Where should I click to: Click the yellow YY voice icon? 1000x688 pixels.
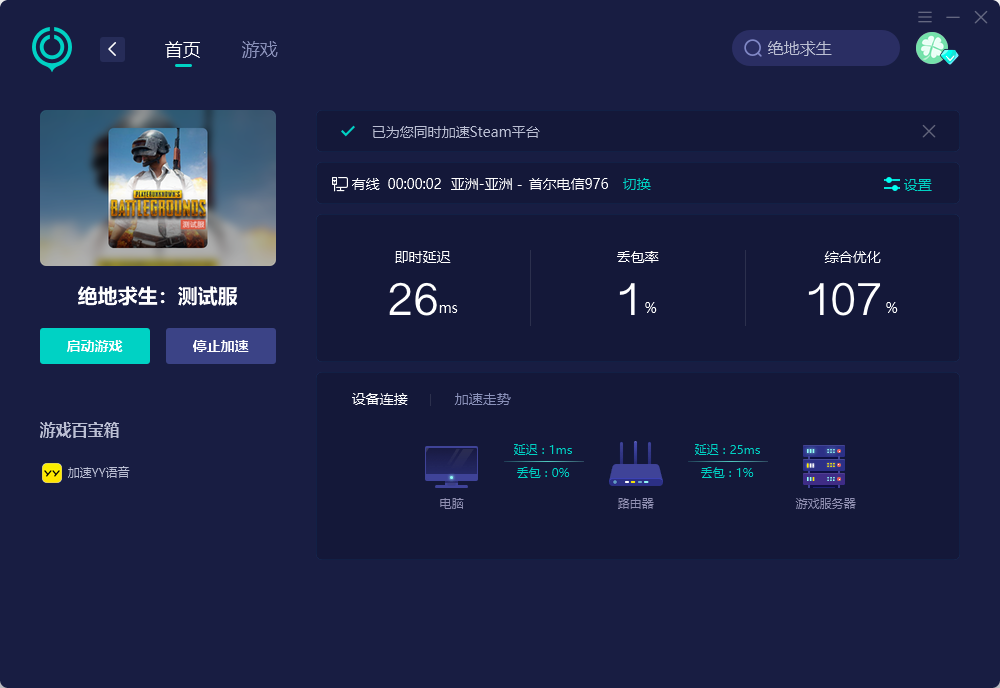(x=52, y=472)
